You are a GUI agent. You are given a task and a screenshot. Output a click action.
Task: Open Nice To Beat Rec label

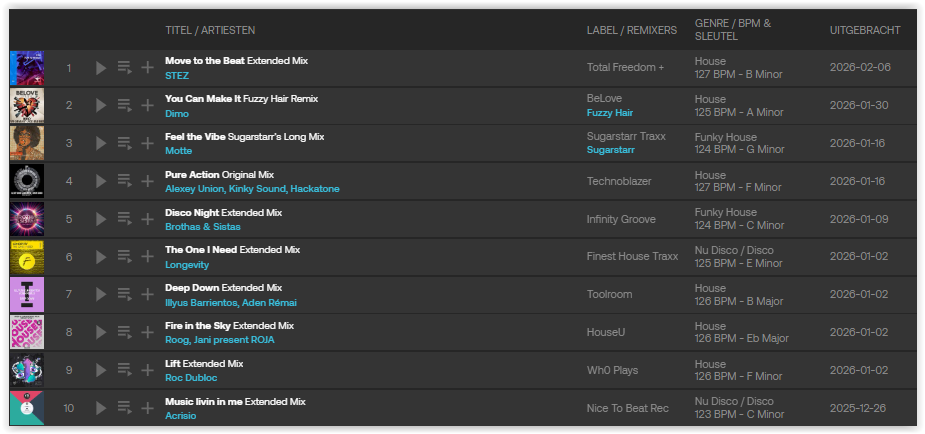(x=629, y=408)
